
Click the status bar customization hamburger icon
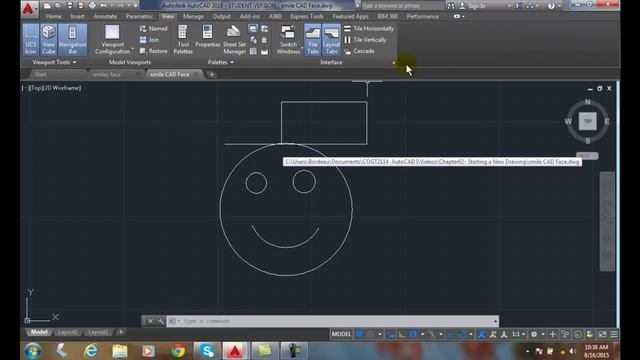(614, 334)
